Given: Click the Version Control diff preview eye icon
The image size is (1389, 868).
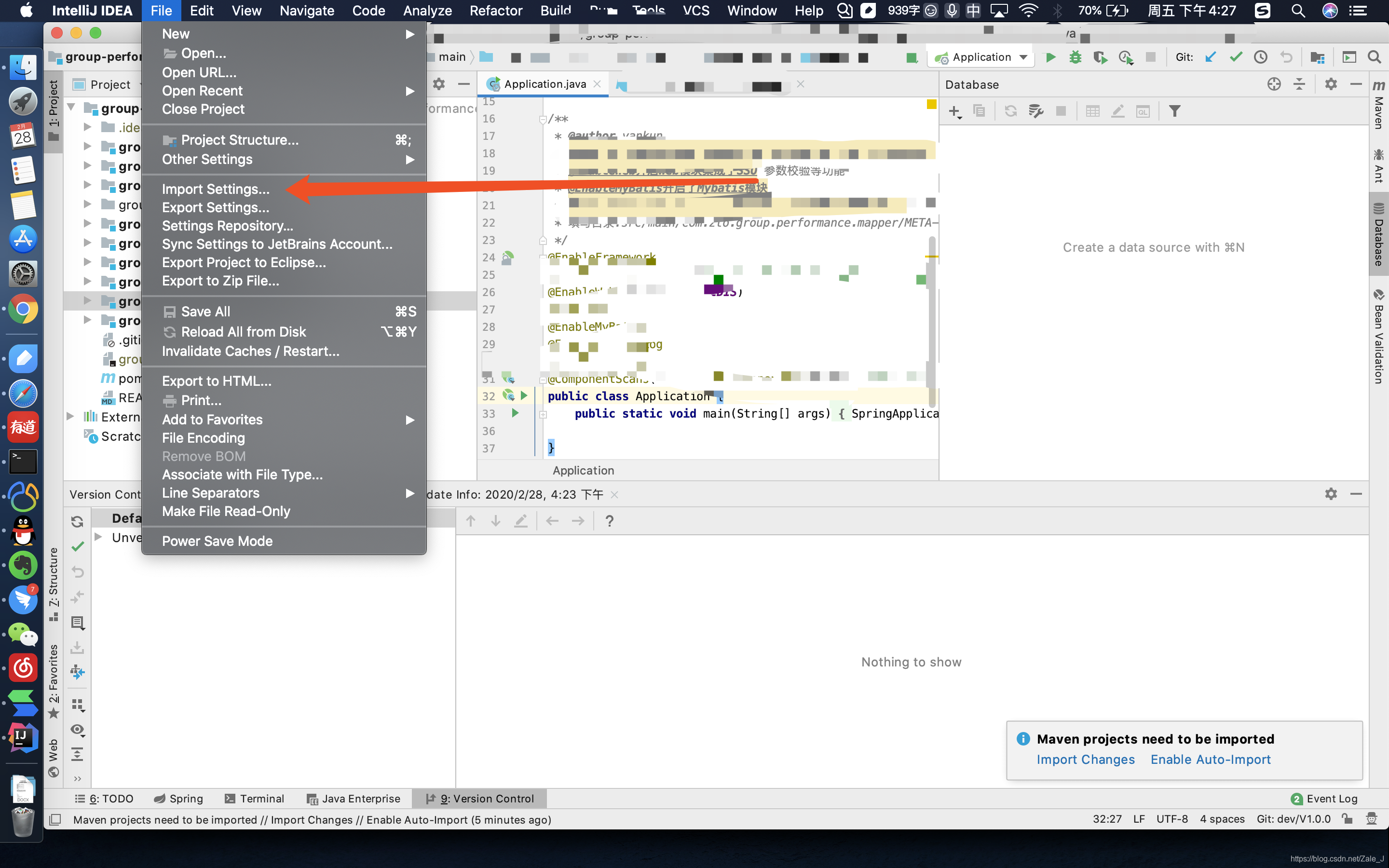Looking at the screenshot, I should 77,730.
